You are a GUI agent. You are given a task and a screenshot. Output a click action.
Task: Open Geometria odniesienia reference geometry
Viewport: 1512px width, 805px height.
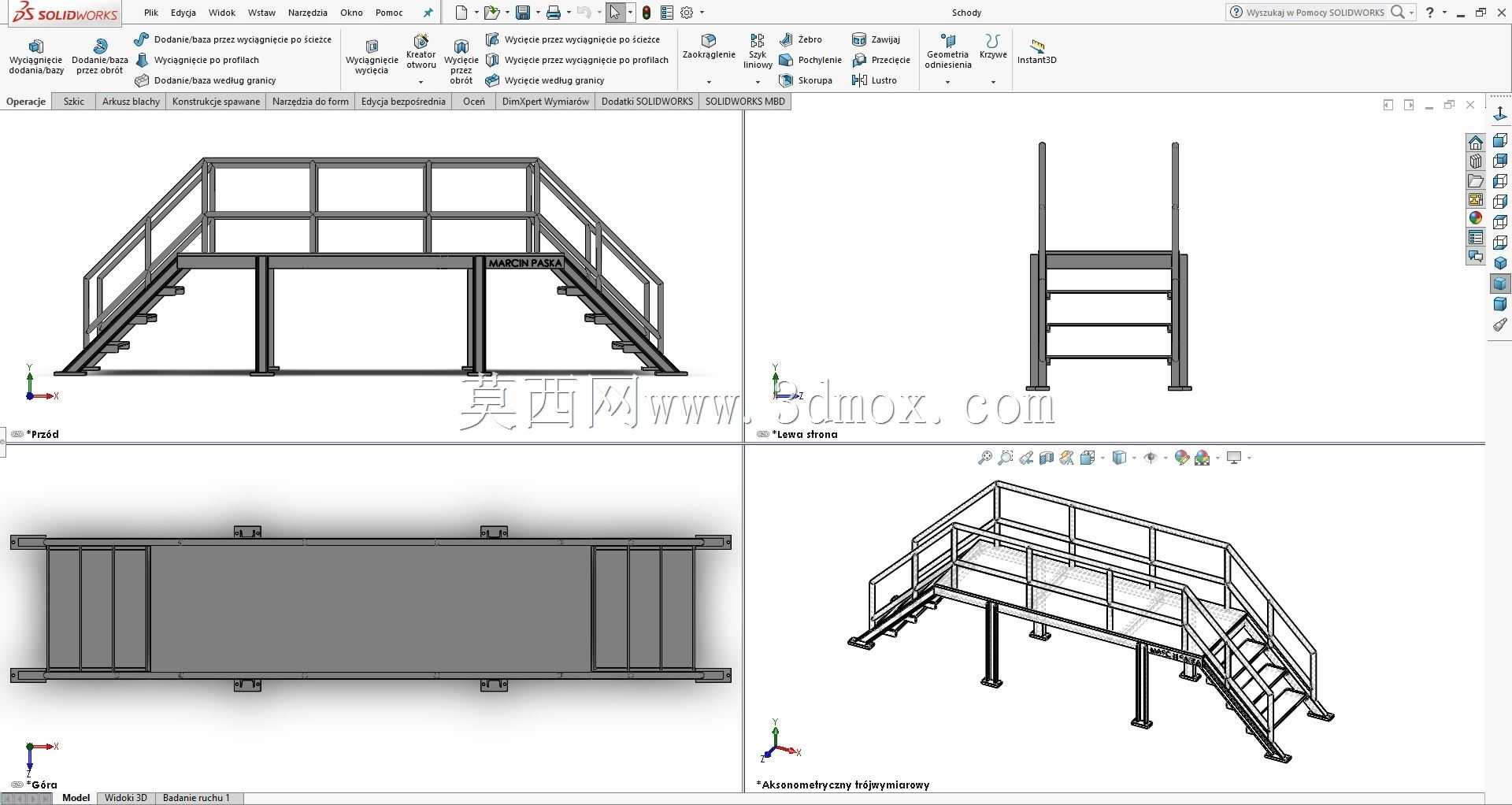pyautogui.click(x=948, y=52)
